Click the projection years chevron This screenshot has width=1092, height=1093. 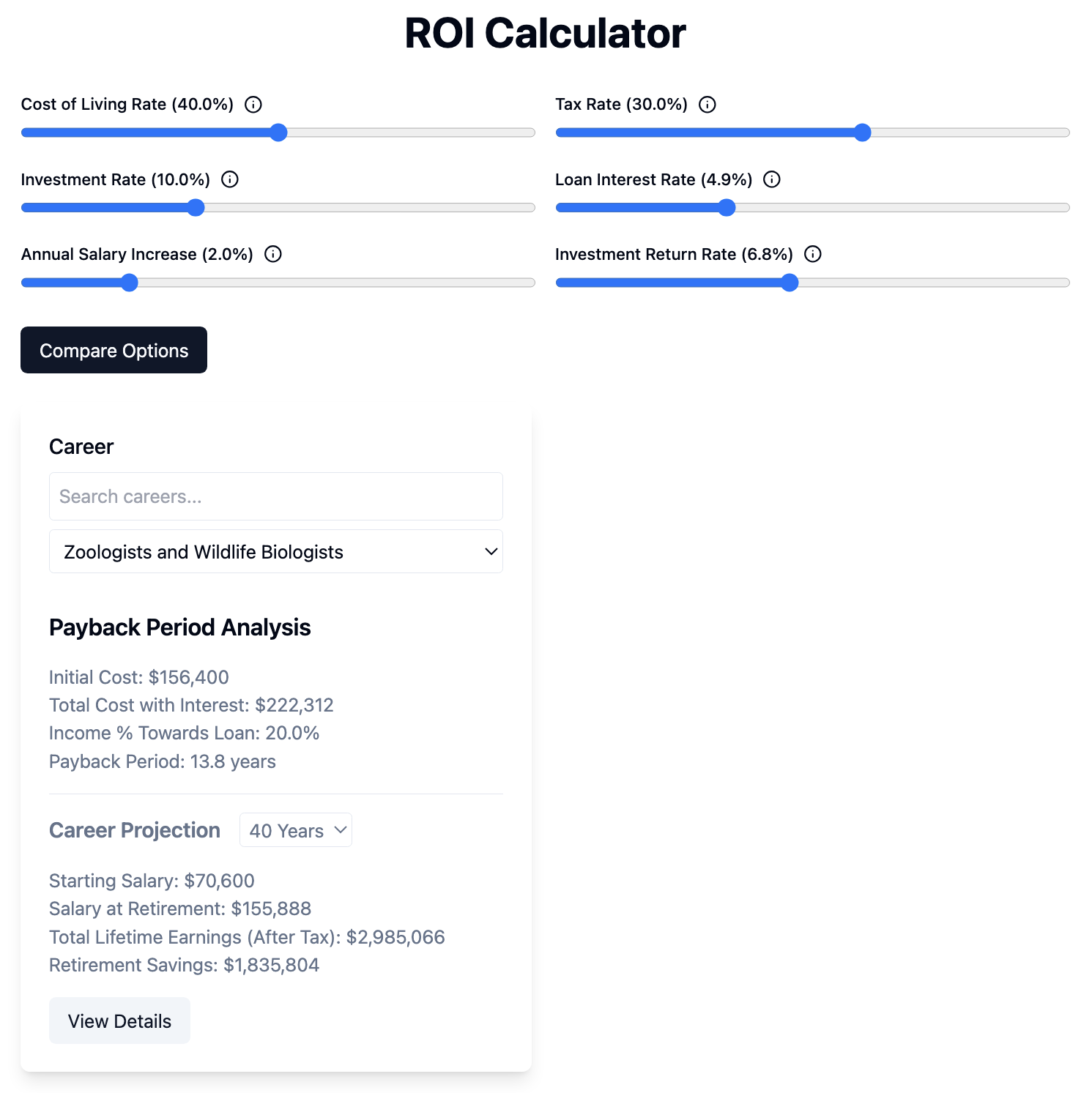pos(339,830)
